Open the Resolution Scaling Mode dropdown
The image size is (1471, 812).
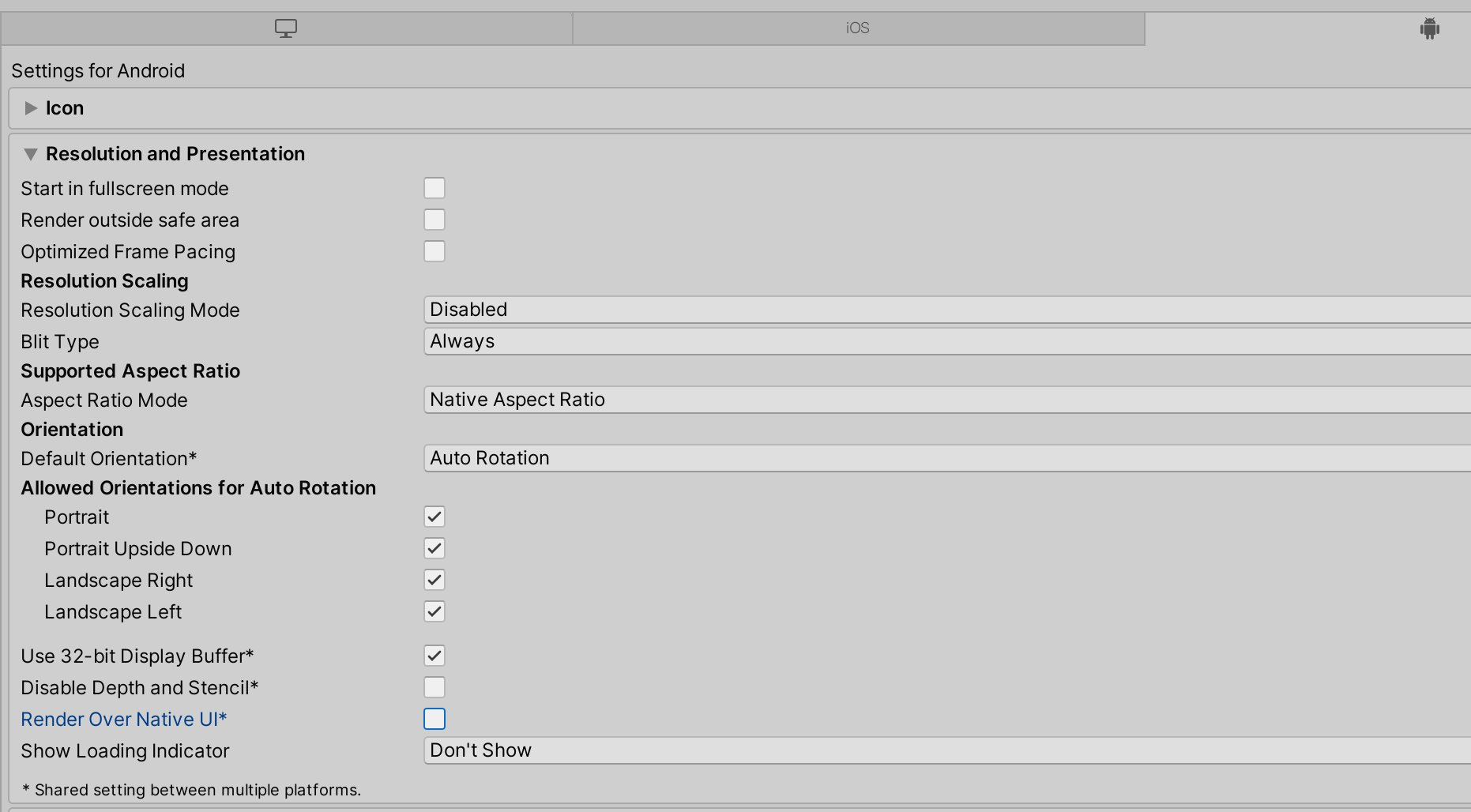point(947,310)
